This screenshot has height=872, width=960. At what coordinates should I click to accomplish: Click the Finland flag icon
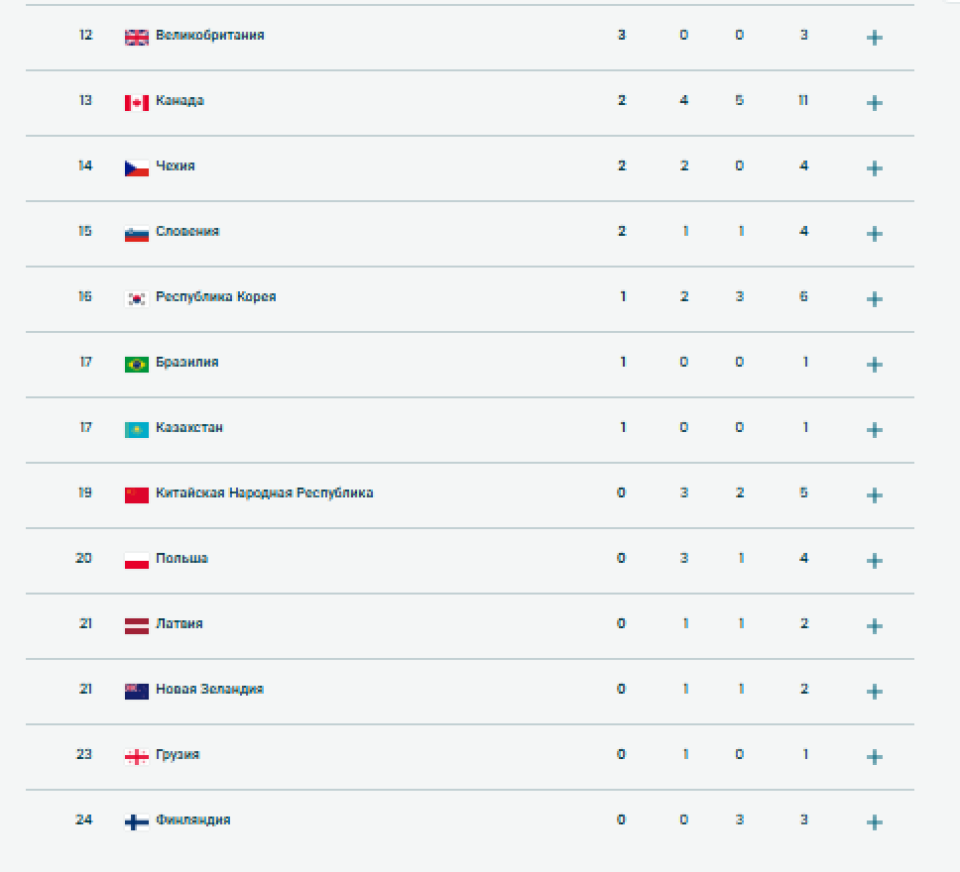coord(137,820)
